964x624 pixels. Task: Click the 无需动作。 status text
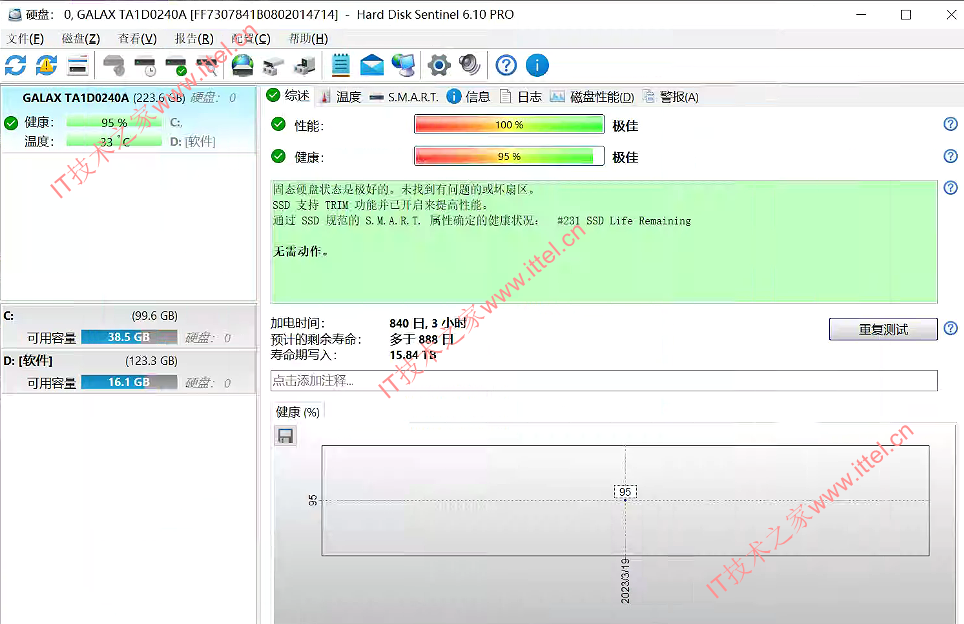coord(301,251)
